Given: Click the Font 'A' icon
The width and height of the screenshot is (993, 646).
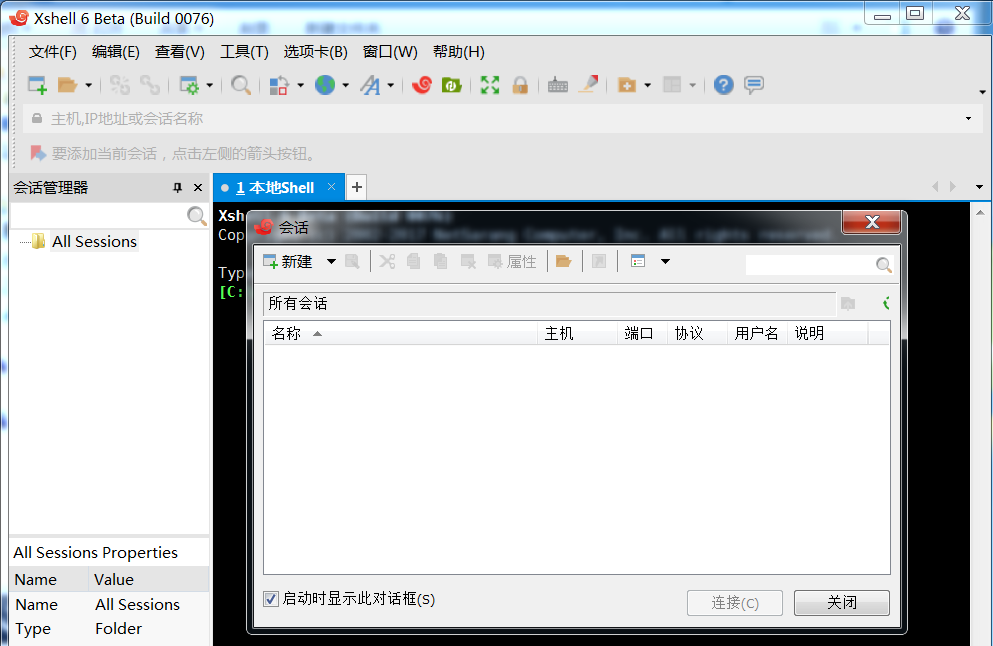Looking at the screenshot, I should pos(370,85).
